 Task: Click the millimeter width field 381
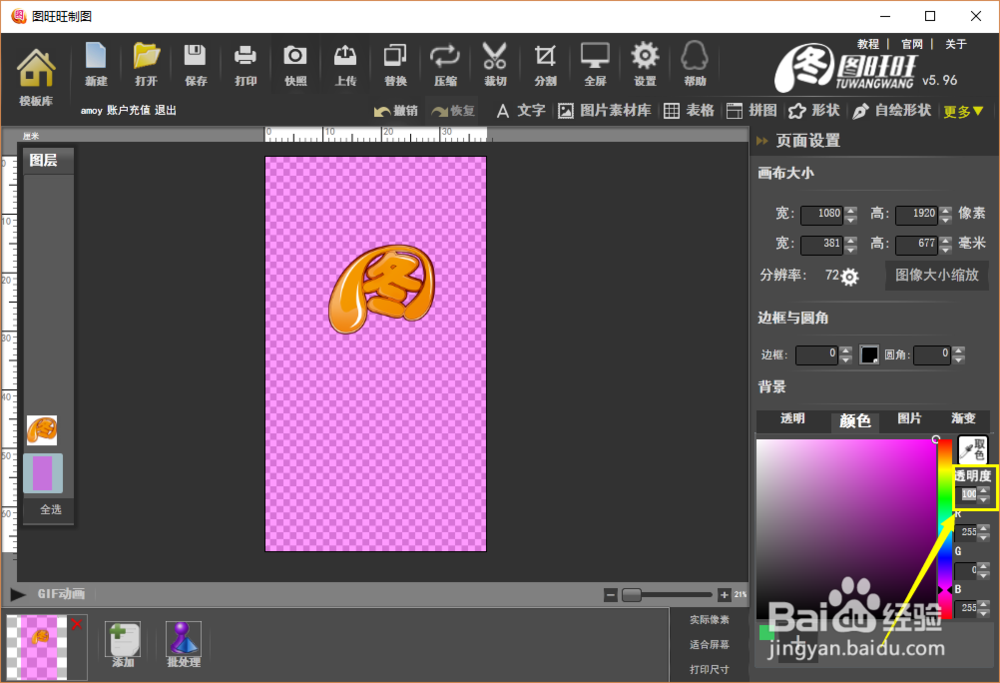(x=822, y=244)
